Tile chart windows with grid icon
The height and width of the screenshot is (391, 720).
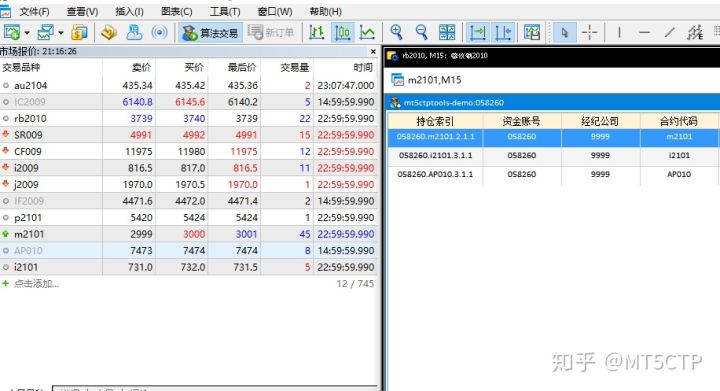pos(447,32)
